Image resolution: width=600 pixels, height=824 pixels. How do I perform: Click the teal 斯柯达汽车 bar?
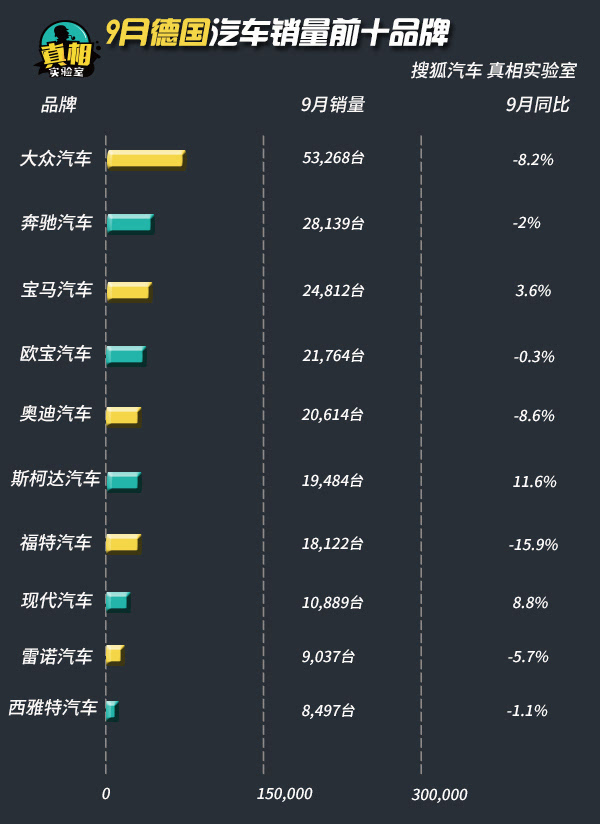123,481
